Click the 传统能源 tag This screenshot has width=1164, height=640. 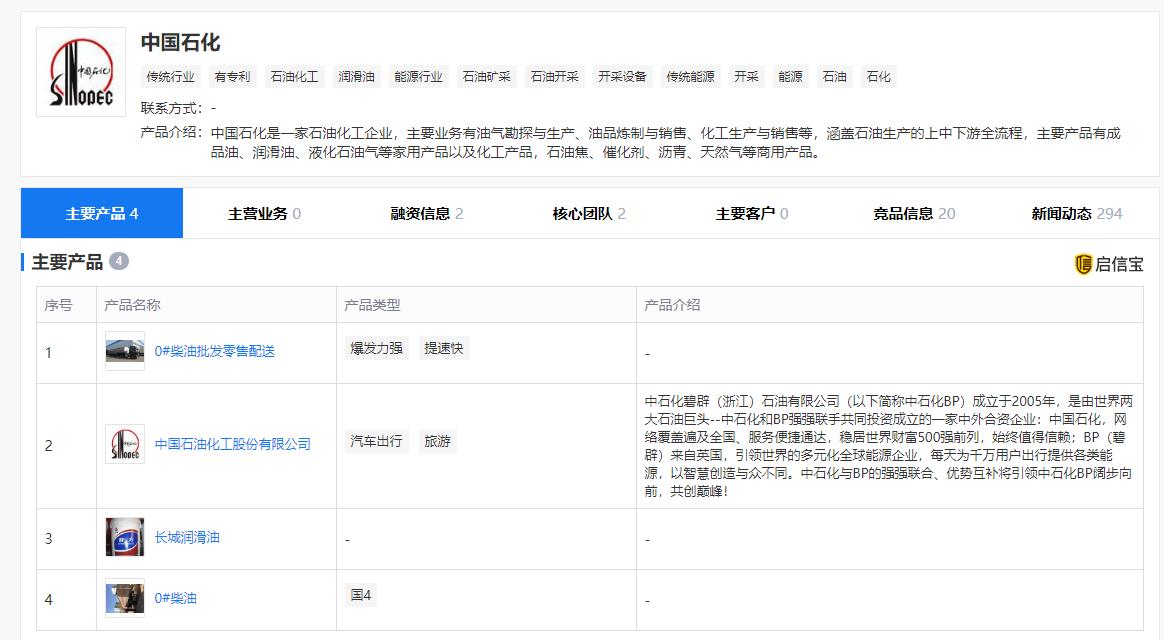point(690,76)
